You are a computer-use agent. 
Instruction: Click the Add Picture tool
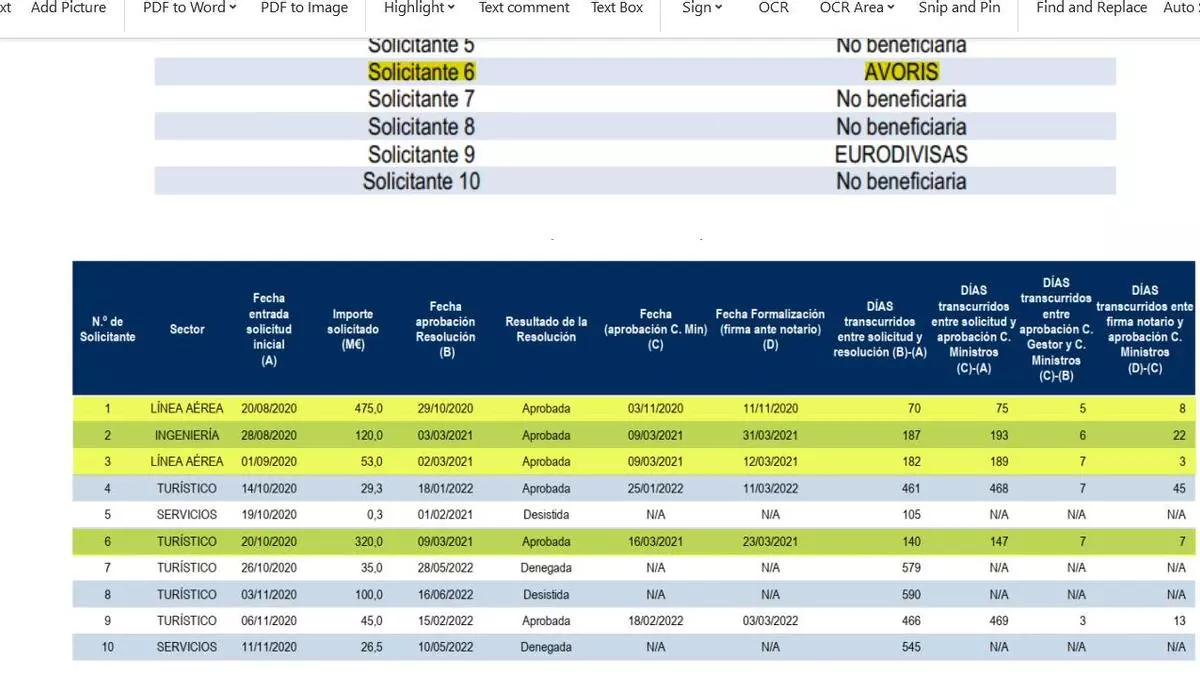coord(68,8)
